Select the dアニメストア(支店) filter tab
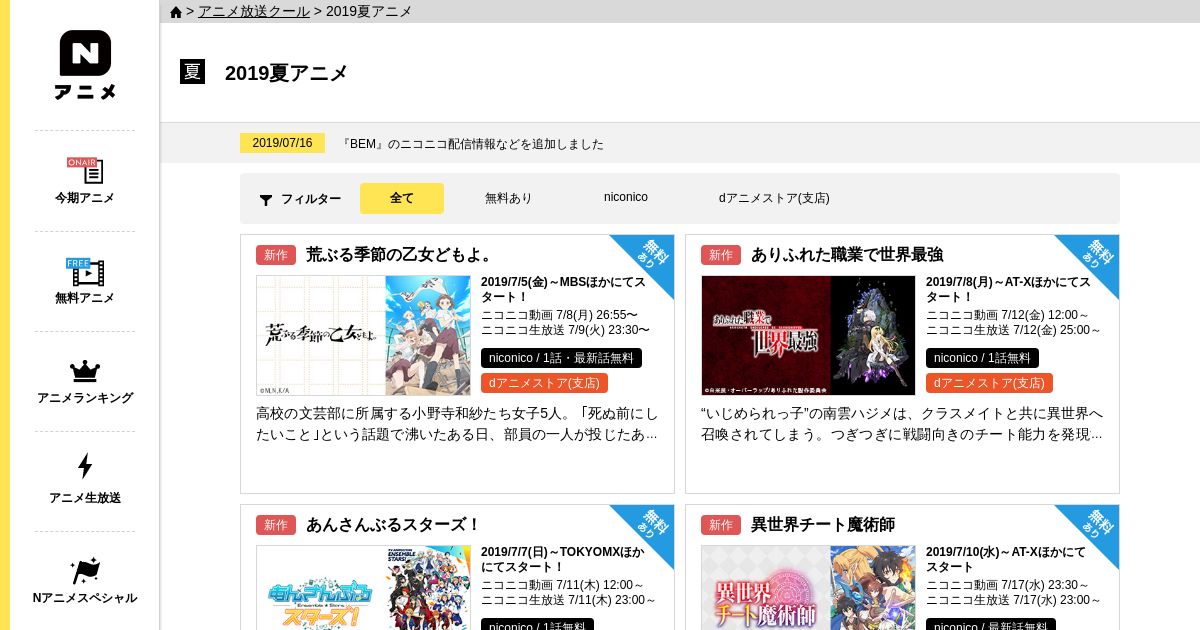Image resolution: width=1200 pixels, height=630 pixels. pos(774,198)
